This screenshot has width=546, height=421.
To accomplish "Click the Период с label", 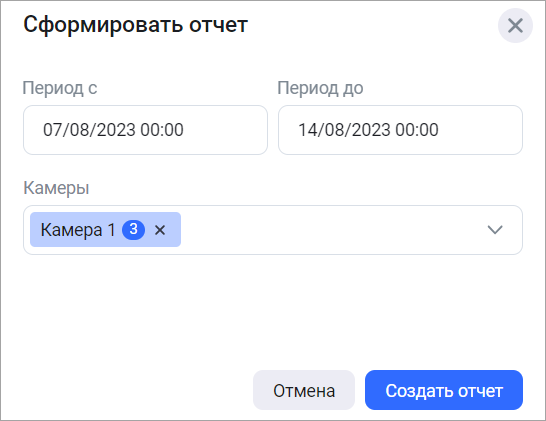I will pos(60,88).
